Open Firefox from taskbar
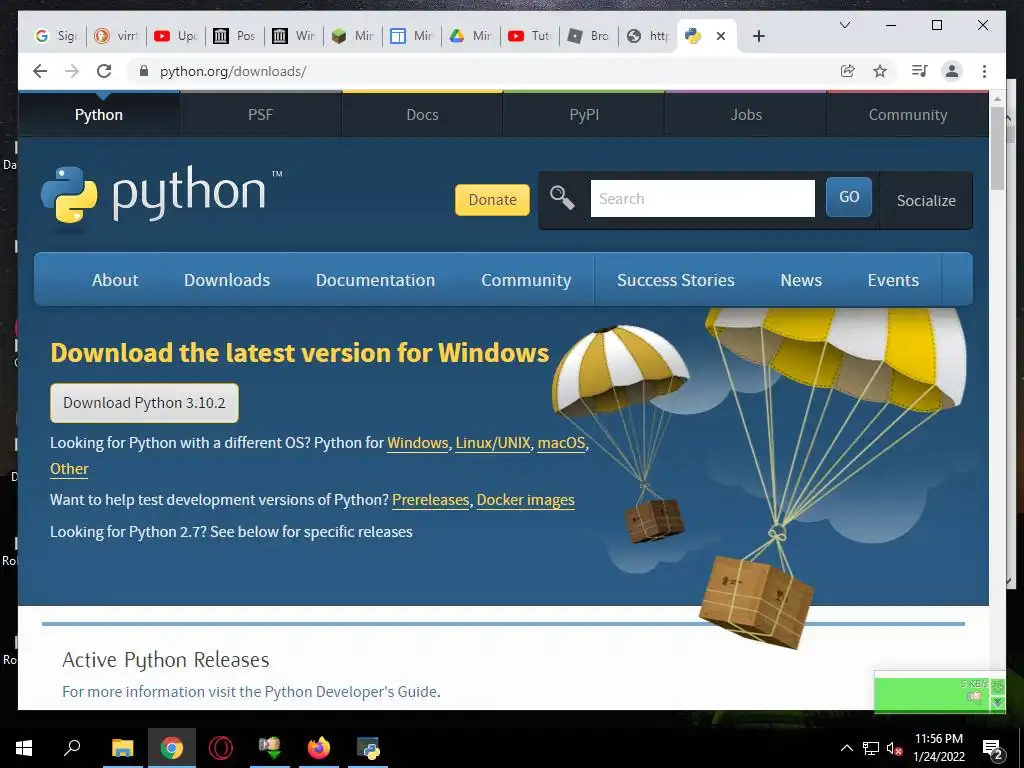 pyautogui.click(x=319, y=748)
